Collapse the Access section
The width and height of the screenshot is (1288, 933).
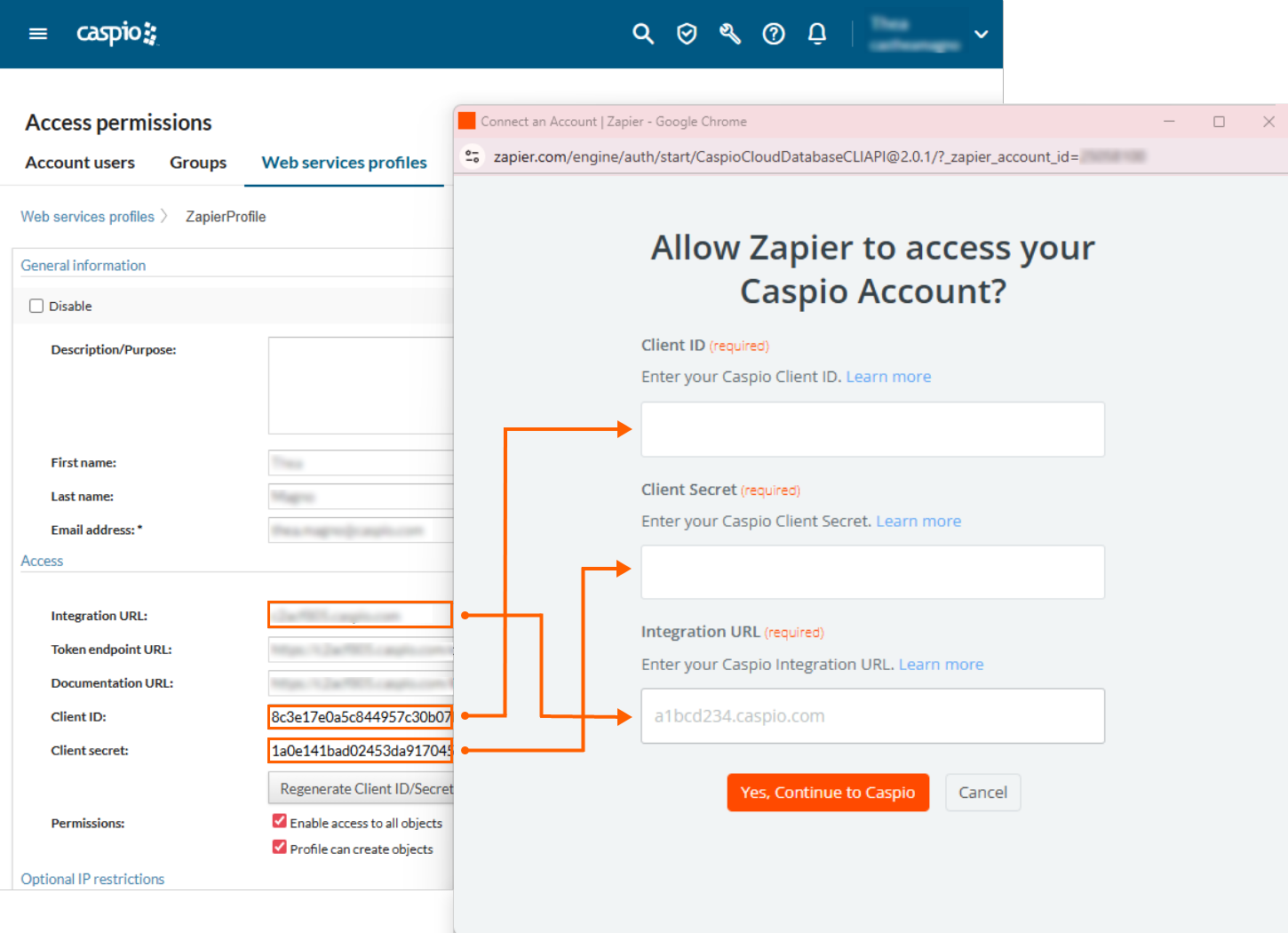(42, 561)
